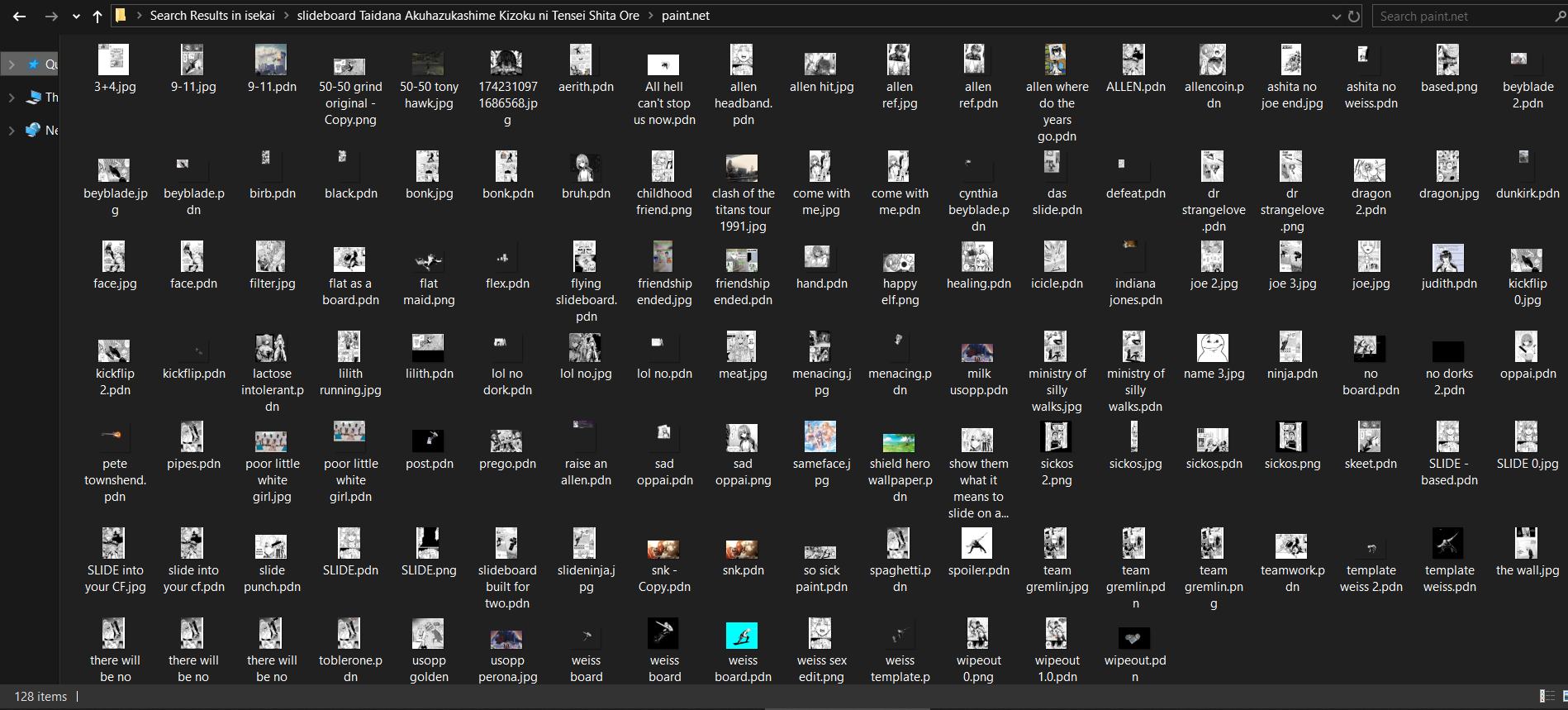
Task: Select '50-50 grind original - Copy.png'
Action: point(350,86)
